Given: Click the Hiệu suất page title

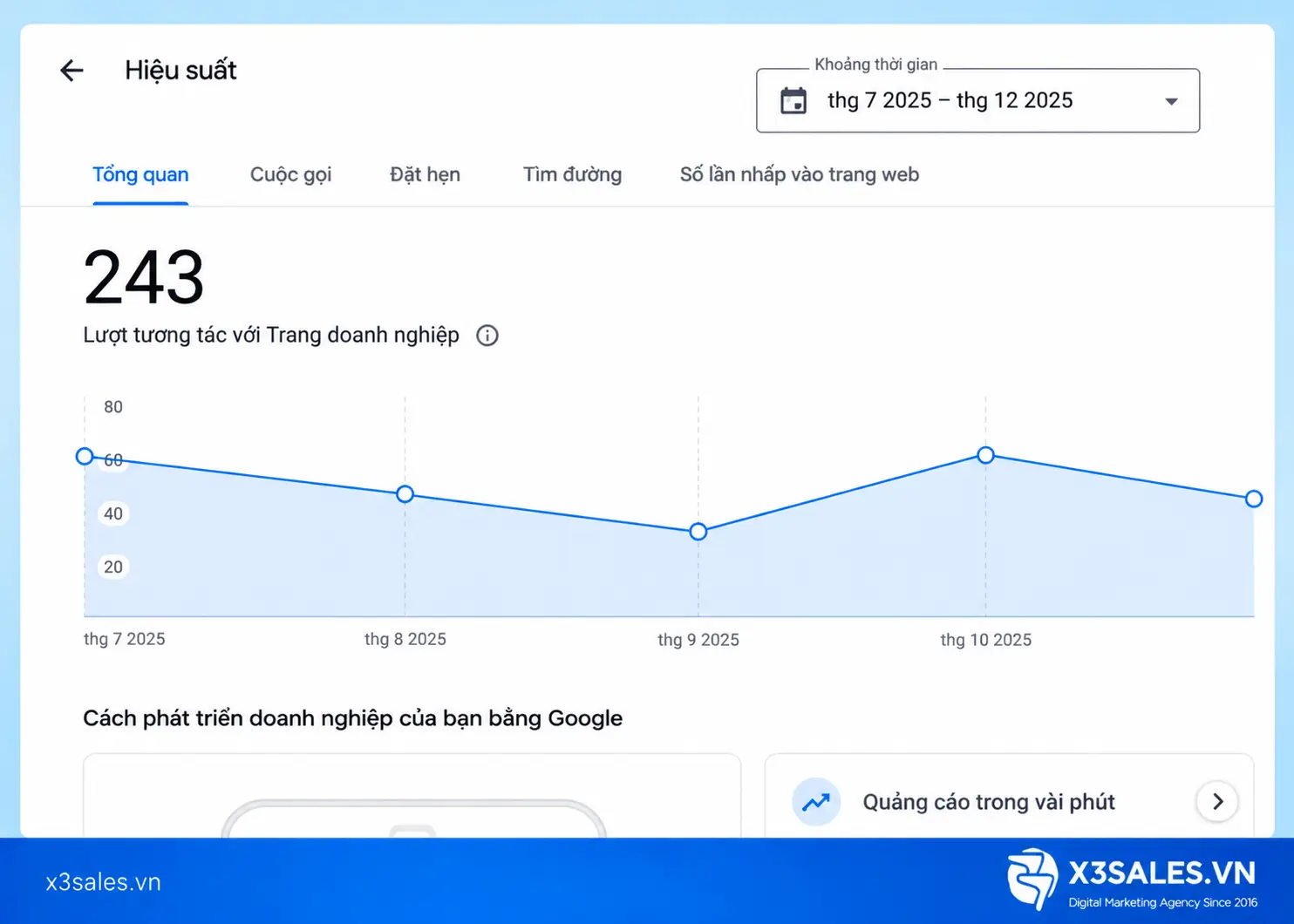Looking at the screenshot, I should point(180,71).
